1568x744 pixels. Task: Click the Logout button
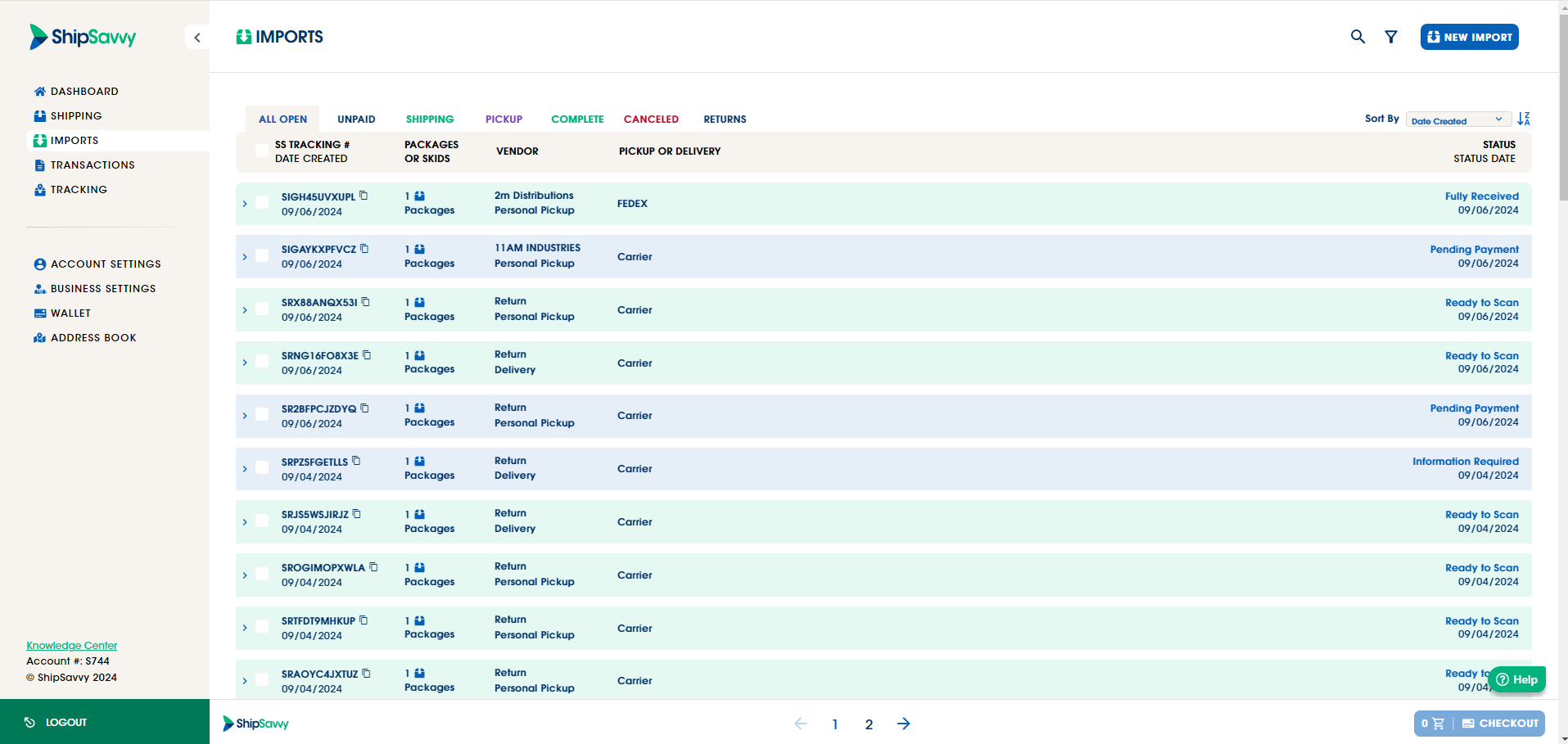[x=105, y=722]
